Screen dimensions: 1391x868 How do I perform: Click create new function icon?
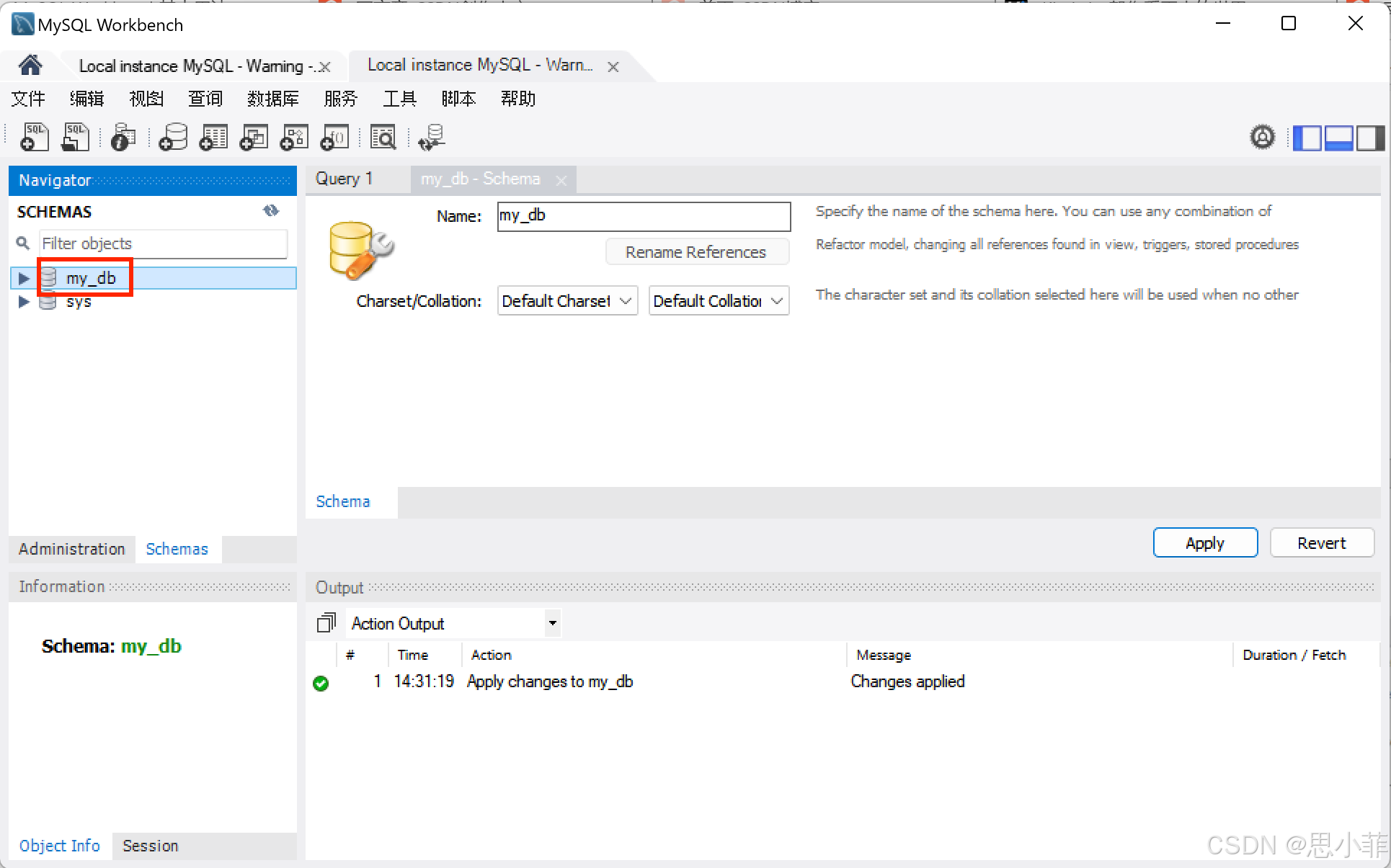(x=334, y=137)
